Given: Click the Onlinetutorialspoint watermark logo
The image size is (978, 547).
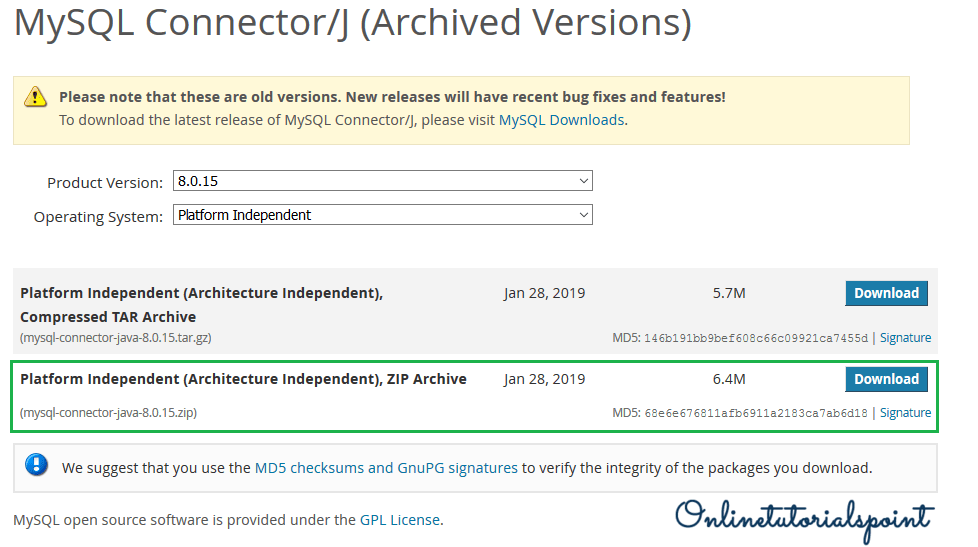Looking at the screenshot, I should (803, 517).
